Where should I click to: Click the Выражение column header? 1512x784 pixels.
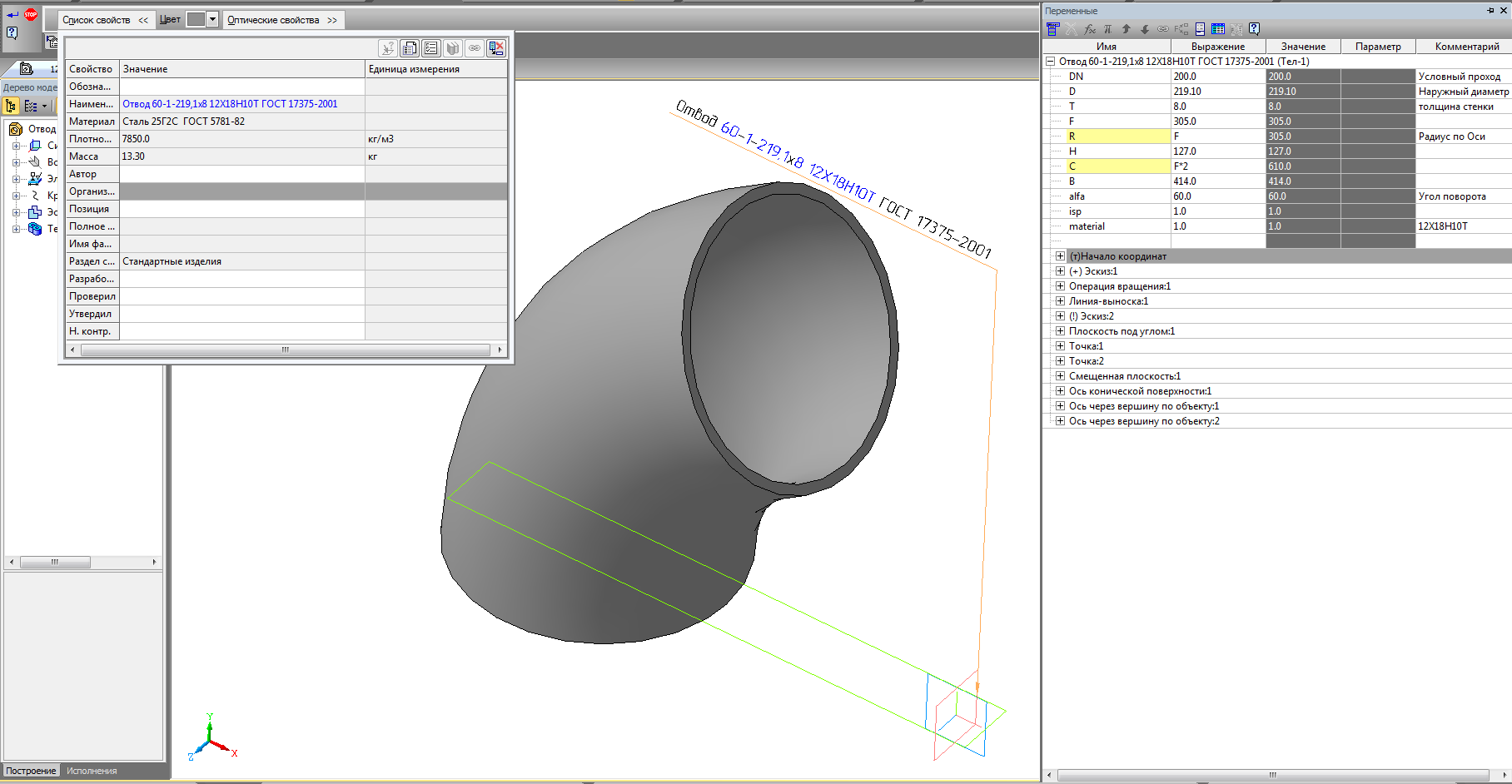point(1218,47)
